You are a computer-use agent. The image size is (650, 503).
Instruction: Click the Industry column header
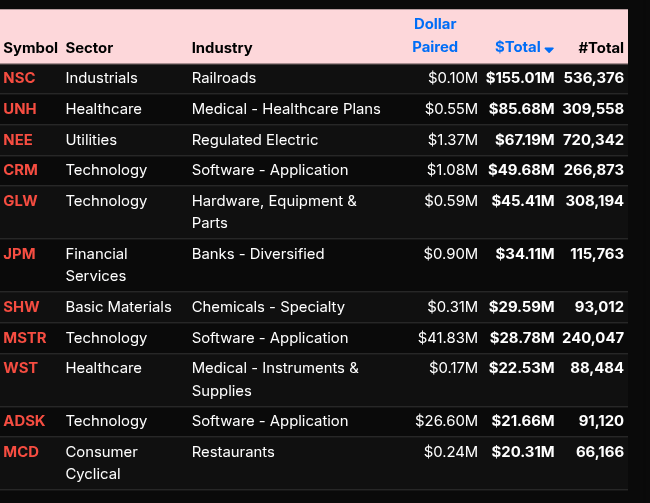222,48
